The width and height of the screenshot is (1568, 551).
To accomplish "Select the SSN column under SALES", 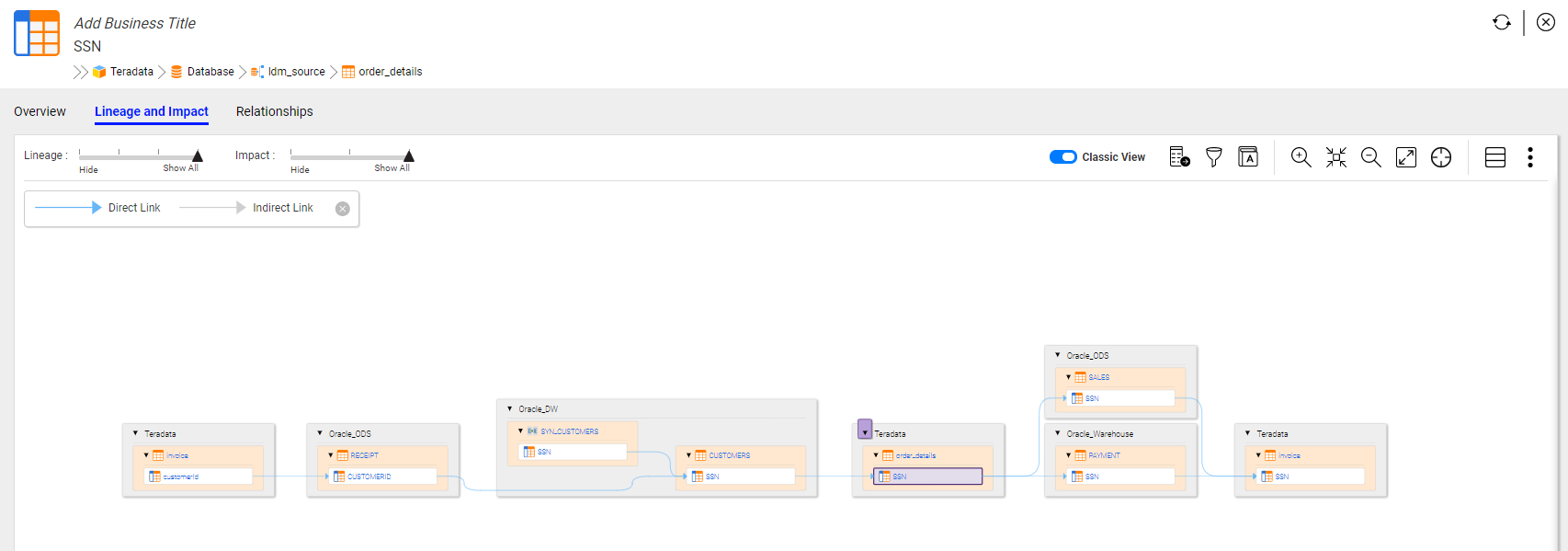I will [x=1121, y=398].
